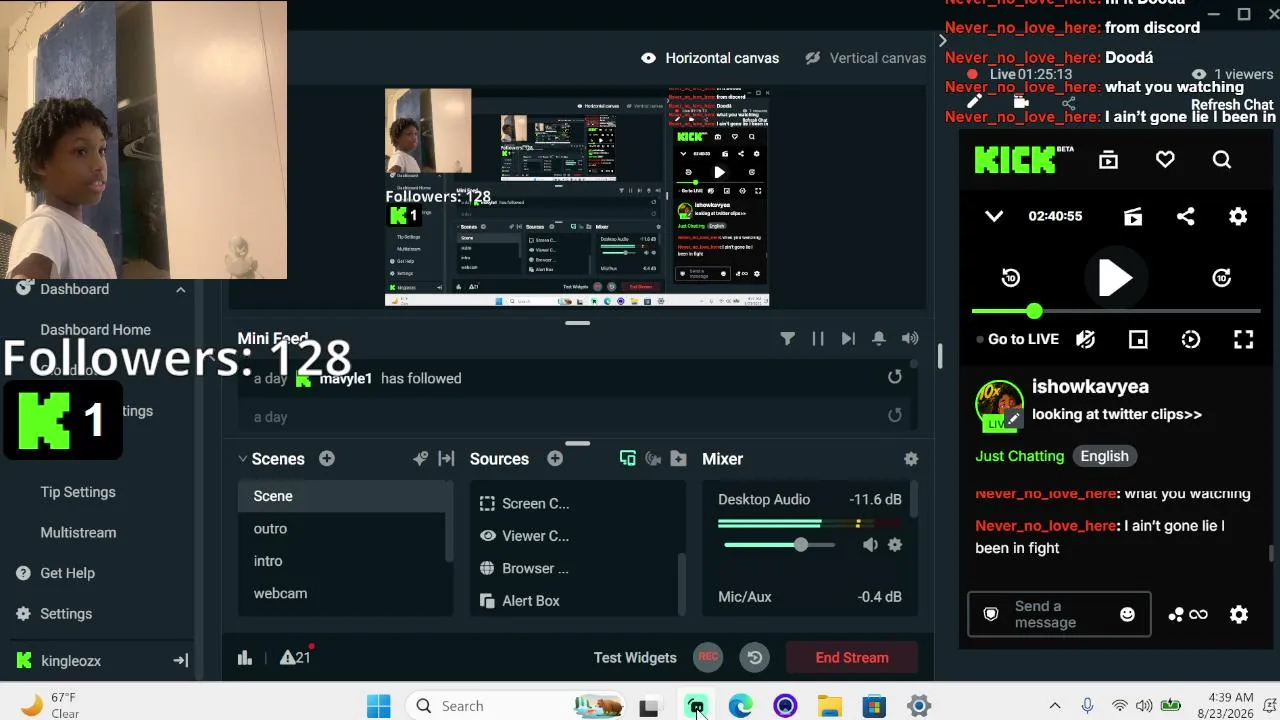Pause the Mini Feed alert queue
The width and height of the screenshot is (1280, 720).
click(818, 339)
